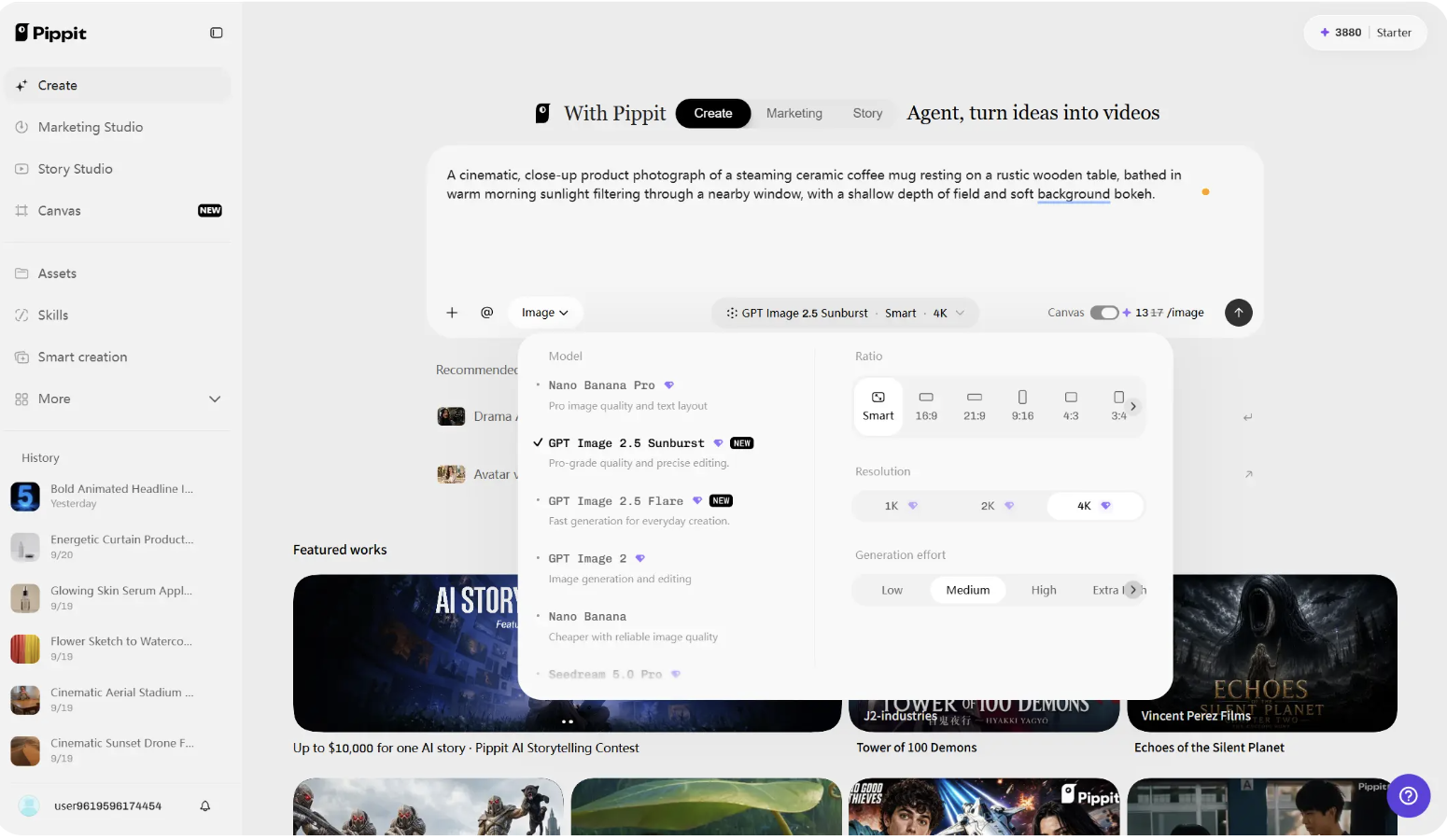Submit prompt with the up-arrow send button
This screenshot has height=840, width=1447.
[x=1238, y=313]
